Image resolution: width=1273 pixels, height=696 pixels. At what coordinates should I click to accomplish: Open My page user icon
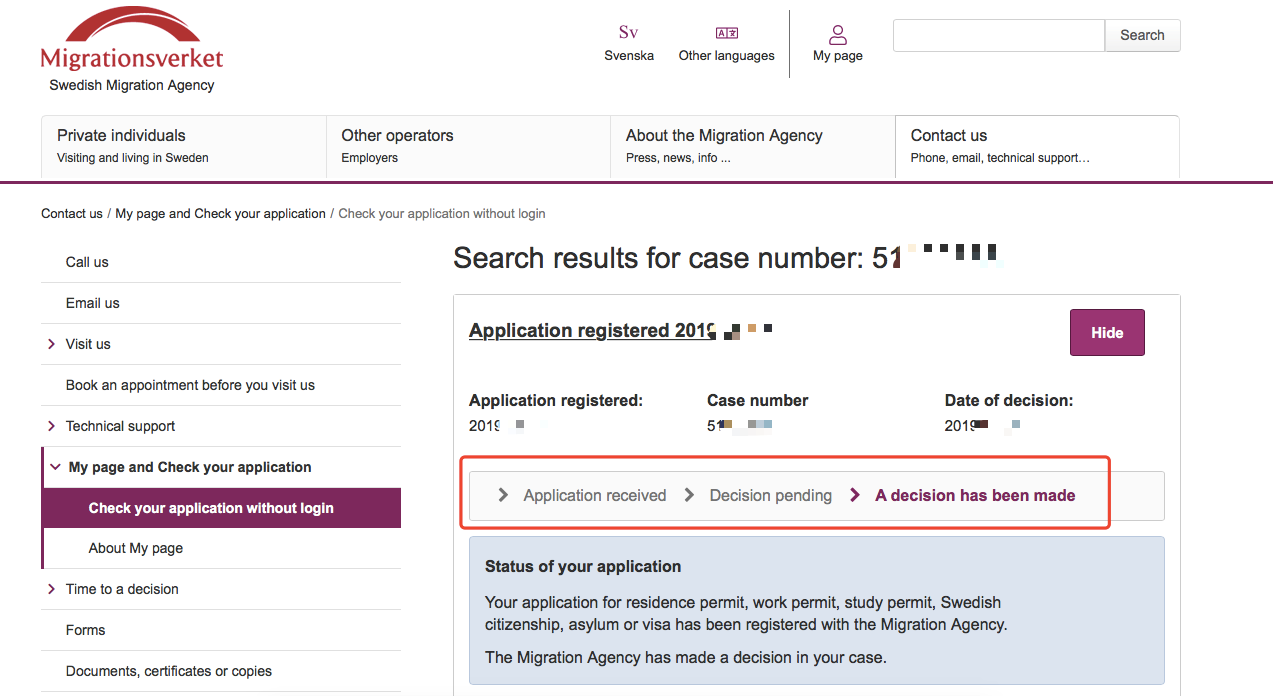coord(838,35)
